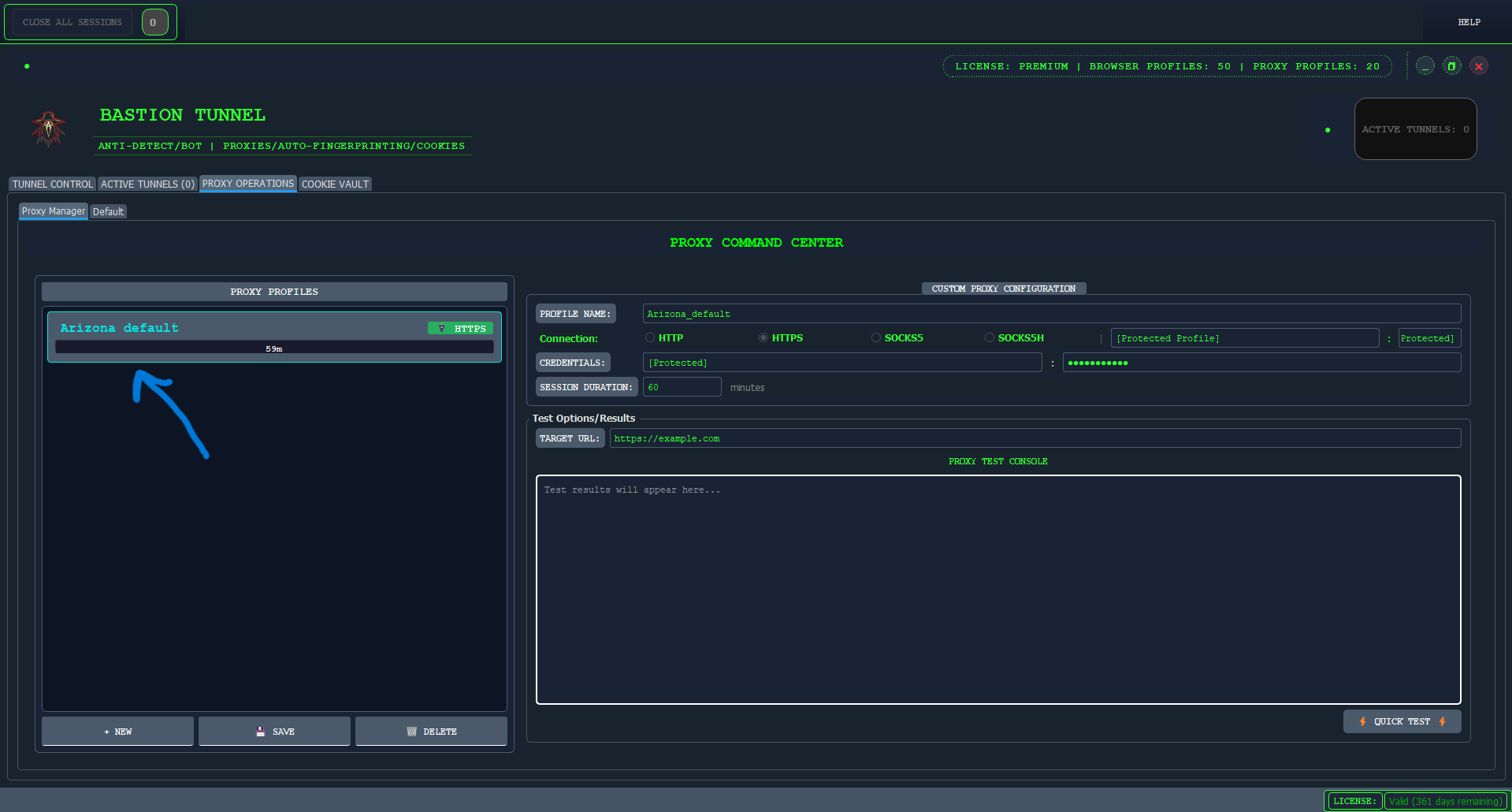Save the proxy profile
Image resolution: width=1512 pixels, height=812 pixels.
274,731
